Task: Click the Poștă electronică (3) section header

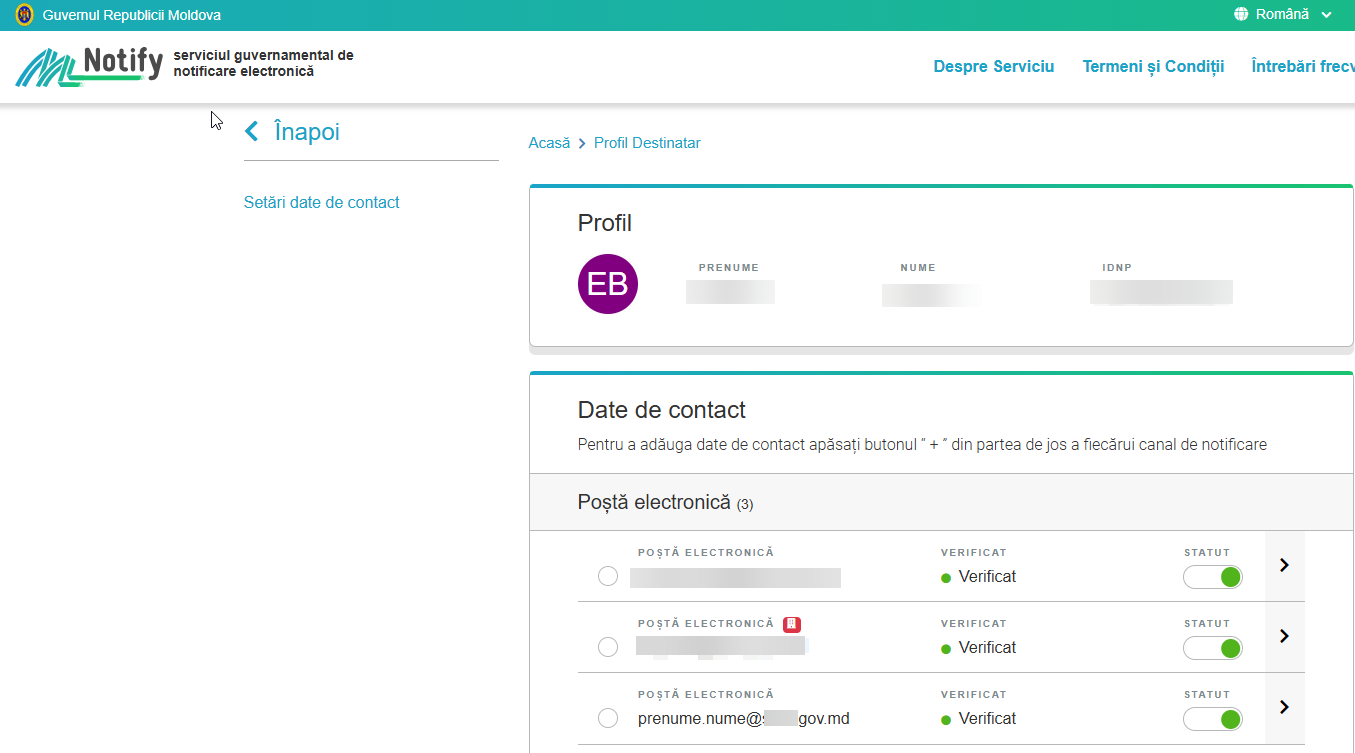Action: pos(941,502)
